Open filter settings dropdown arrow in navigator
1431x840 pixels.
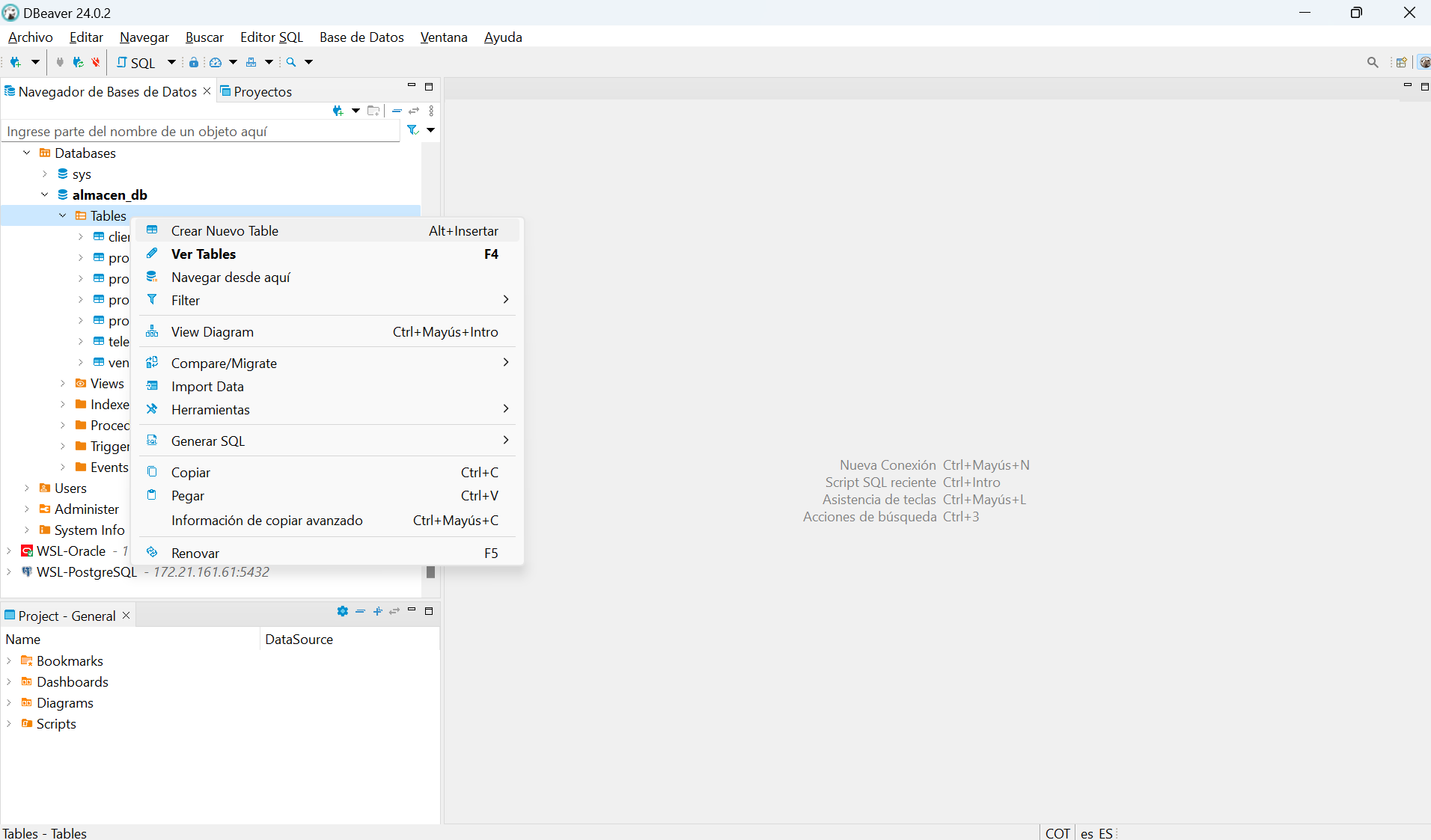tap(430, 130)
